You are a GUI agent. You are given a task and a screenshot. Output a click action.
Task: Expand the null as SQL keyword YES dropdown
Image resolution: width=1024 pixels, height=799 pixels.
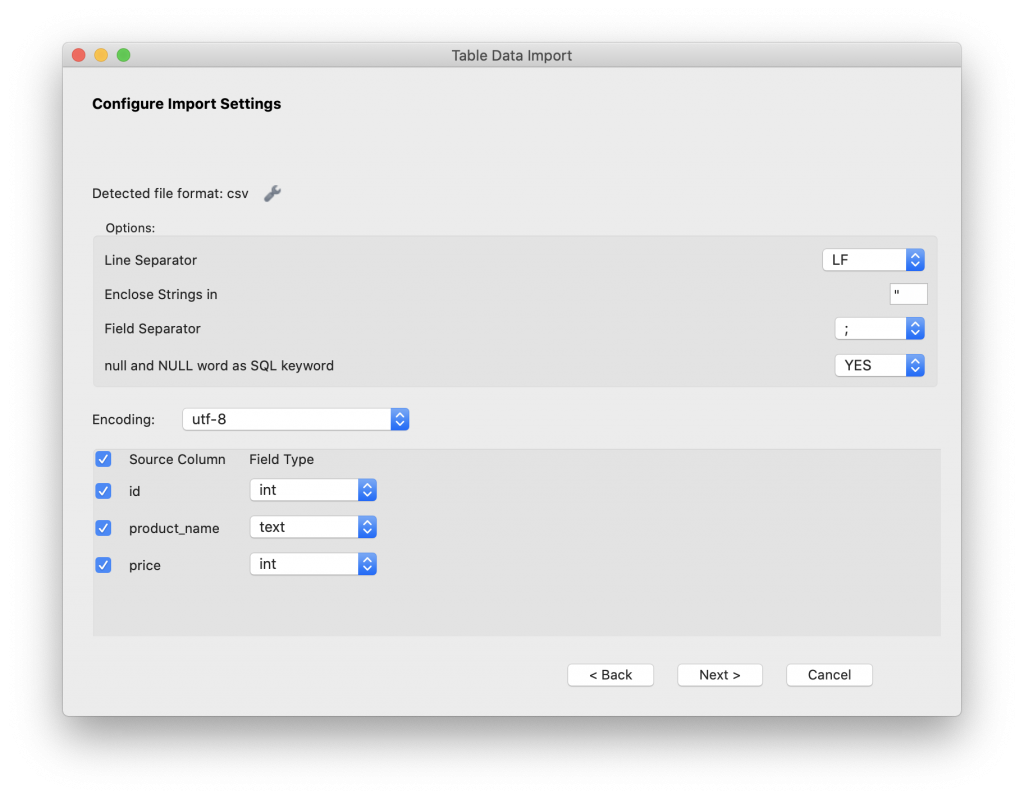click(x=879, y=365)
